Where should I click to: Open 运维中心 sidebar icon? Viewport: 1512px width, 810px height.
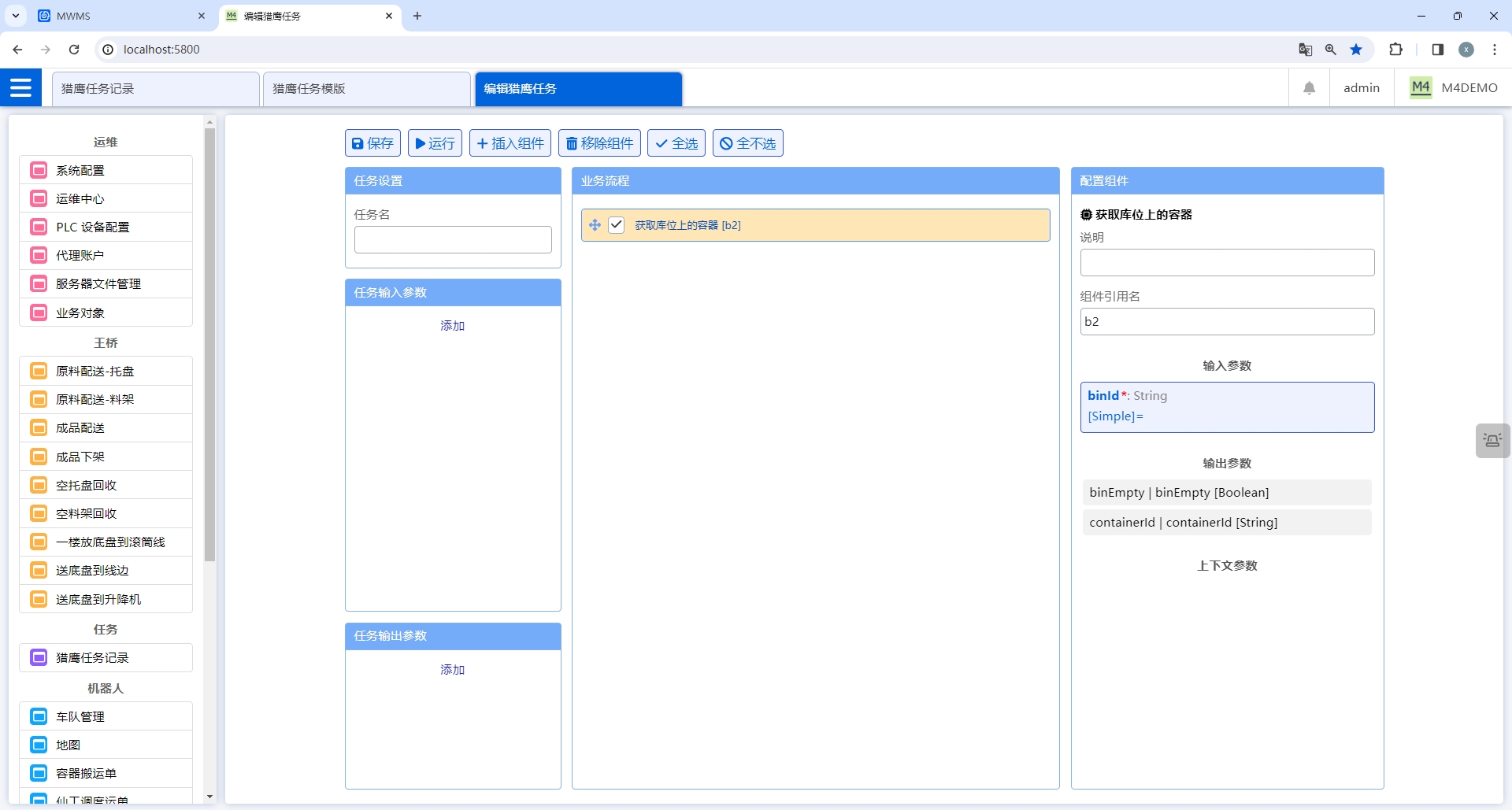(x=39, y=198)
